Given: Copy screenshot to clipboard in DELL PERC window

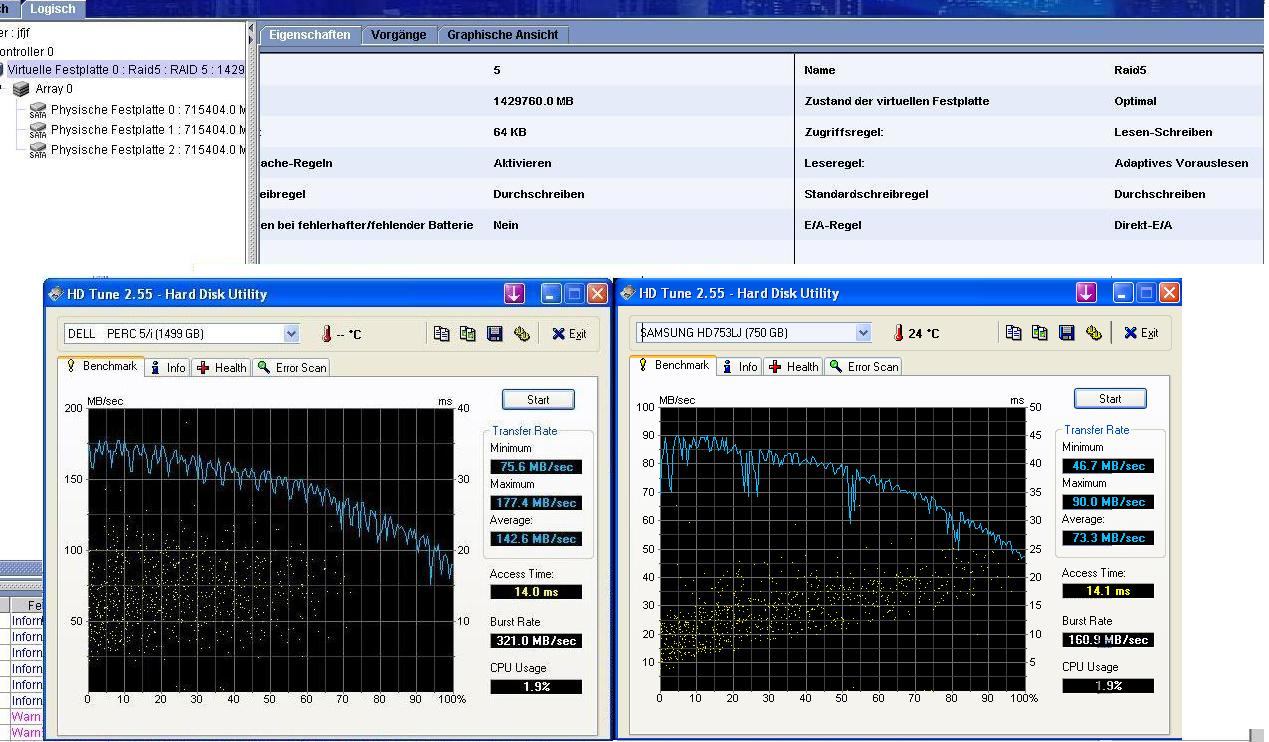Looking at the screenshot, I should click(468, 334).
